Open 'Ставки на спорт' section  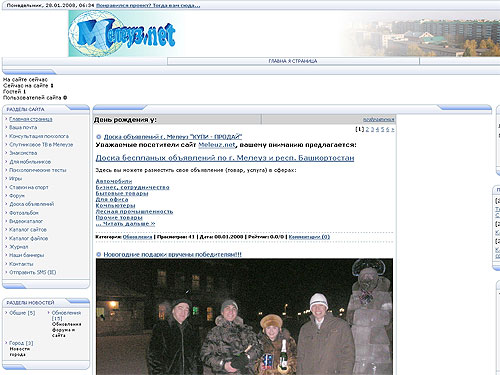point(29,187)
